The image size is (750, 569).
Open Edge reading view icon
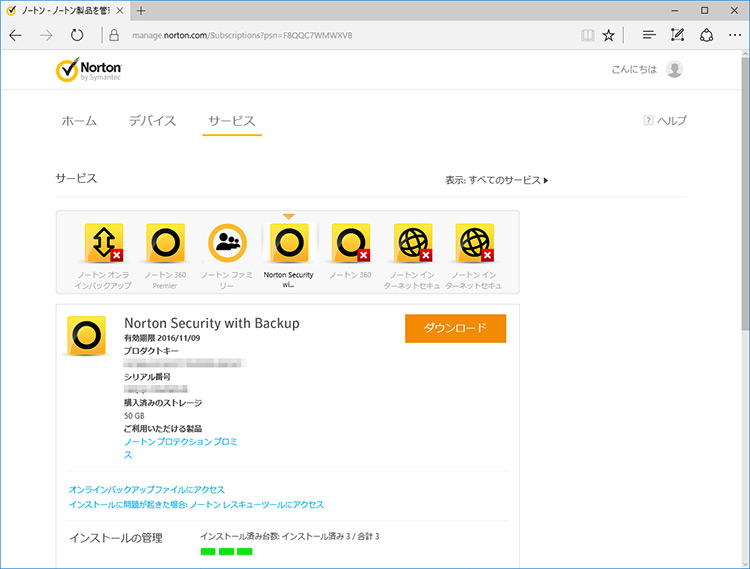[x=587, y=35]
